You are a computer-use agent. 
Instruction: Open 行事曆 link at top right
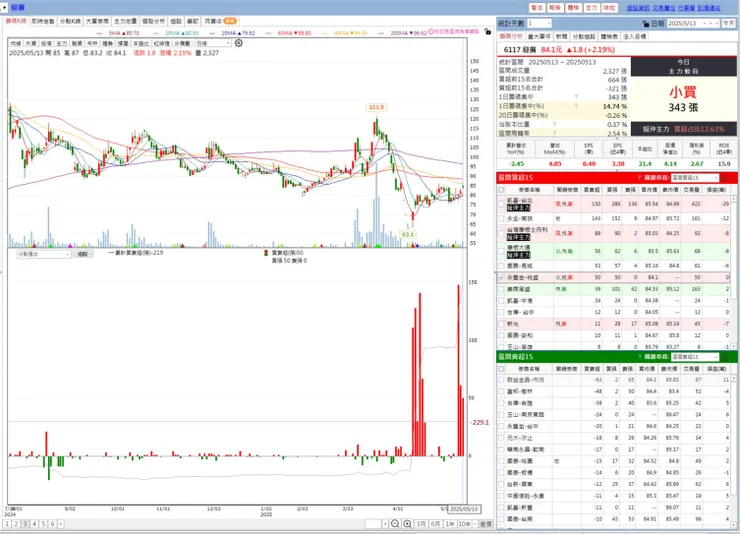coord(686,8)
